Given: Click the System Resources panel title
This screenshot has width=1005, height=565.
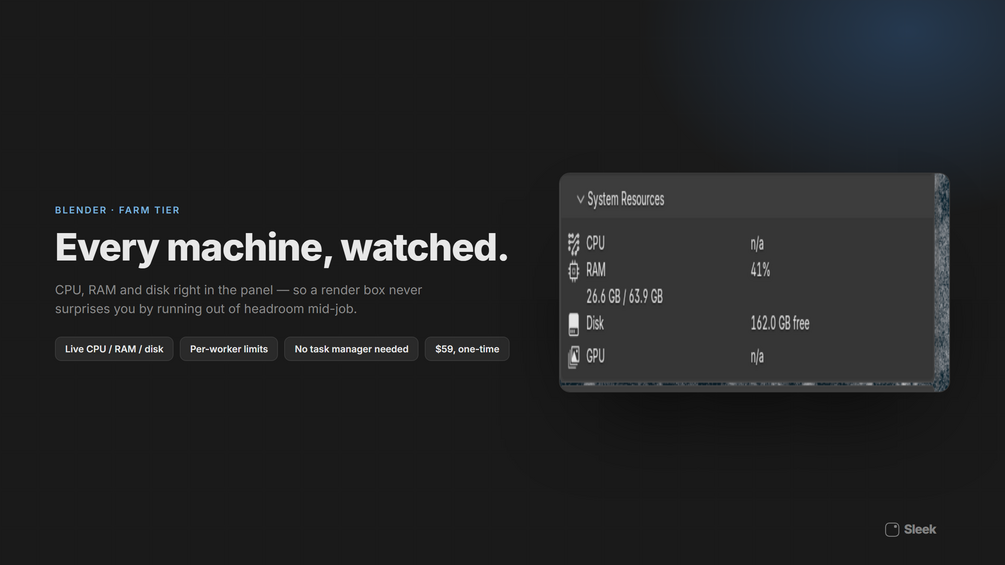Looking at the screenshot, I should click(626, 199).
